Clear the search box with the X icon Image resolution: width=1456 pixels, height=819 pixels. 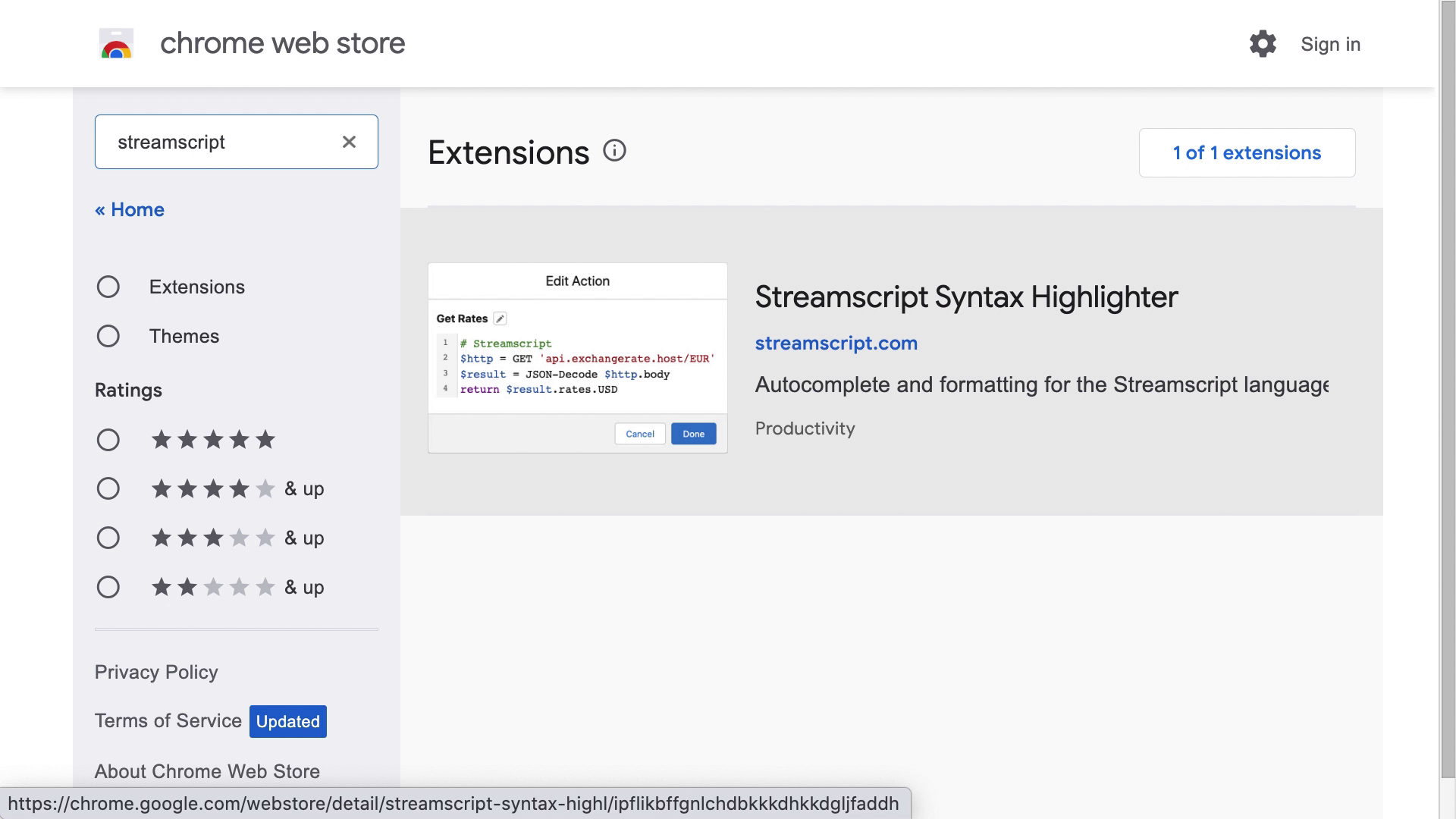coord(349,142)
